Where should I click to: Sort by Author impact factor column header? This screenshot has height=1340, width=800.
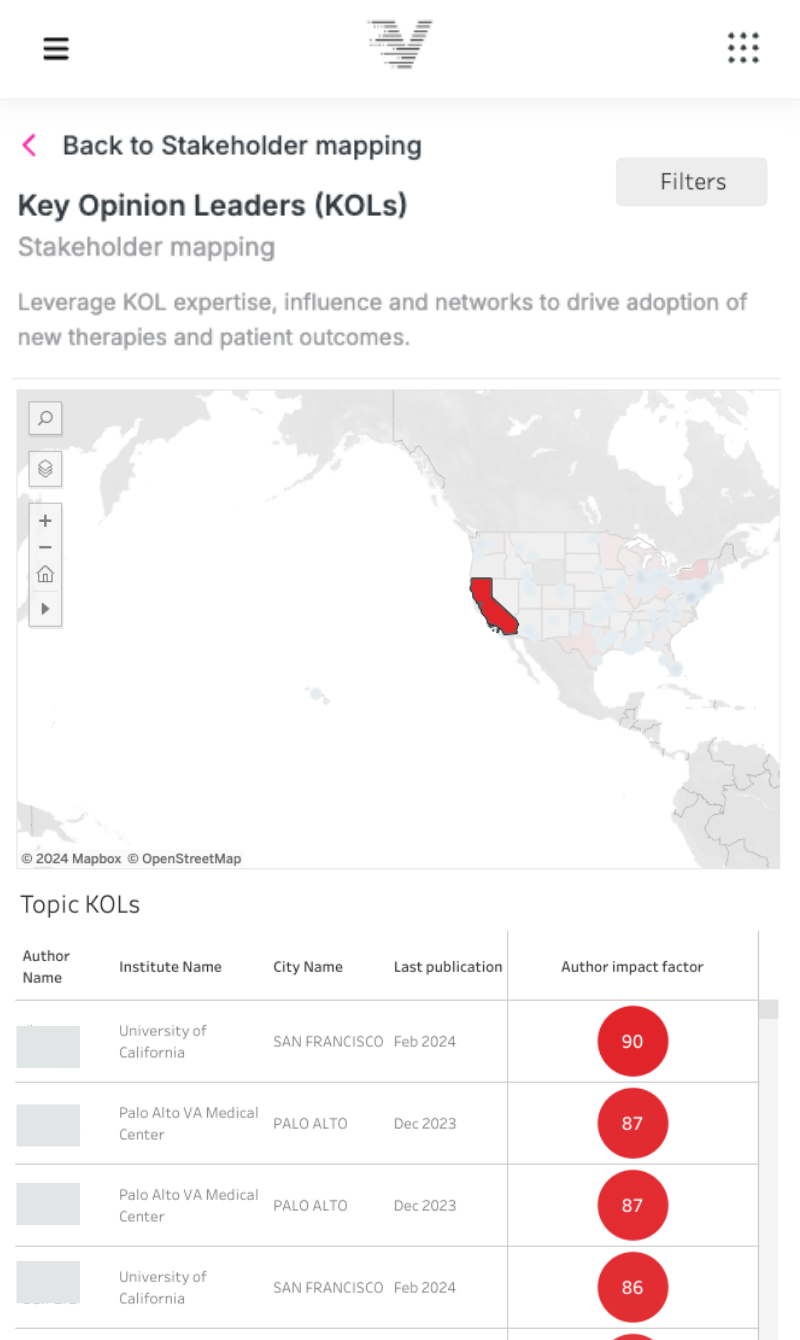coord(632,967)
